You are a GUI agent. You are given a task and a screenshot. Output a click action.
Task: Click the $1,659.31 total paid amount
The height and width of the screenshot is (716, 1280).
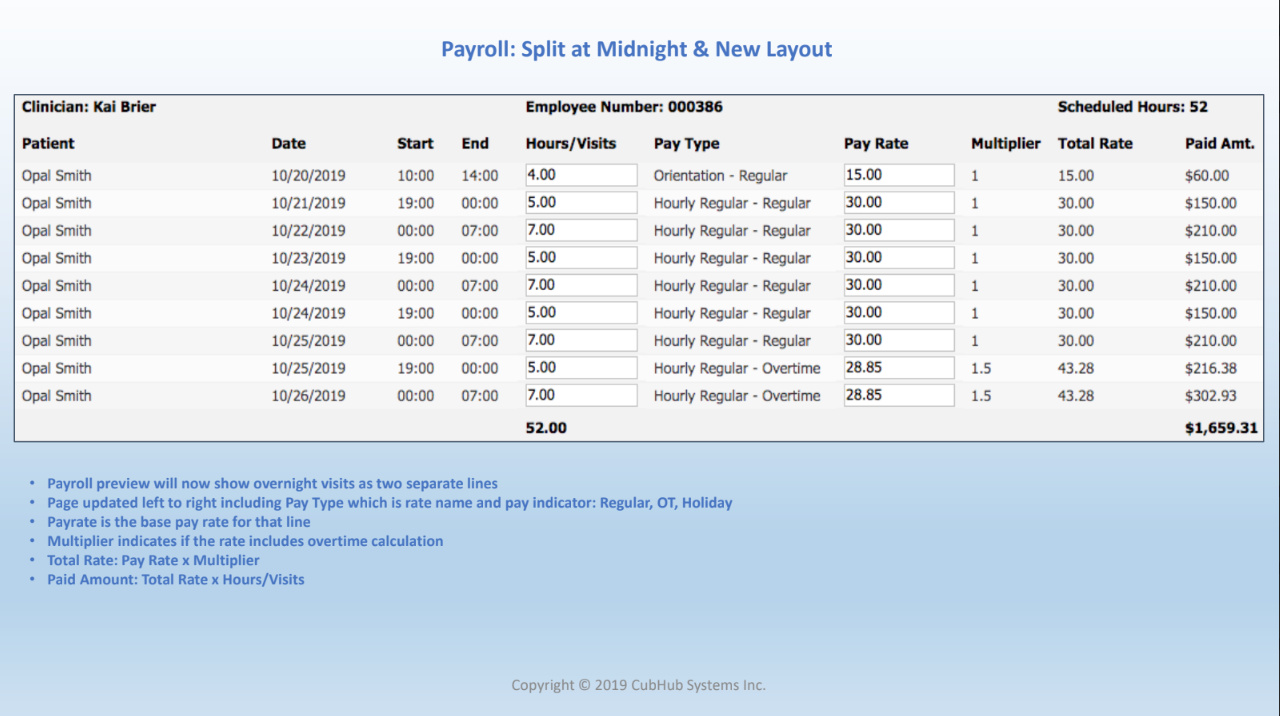pyautogui.click(x=1222, y=428)
